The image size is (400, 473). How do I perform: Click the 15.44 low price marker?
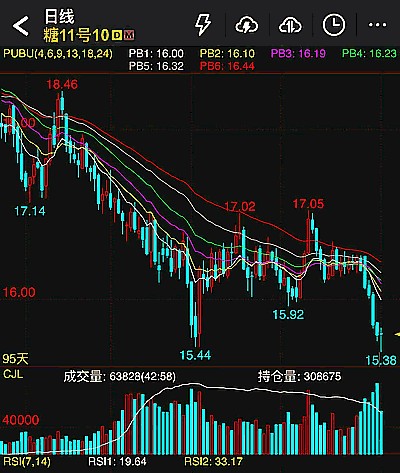(195, 355)
